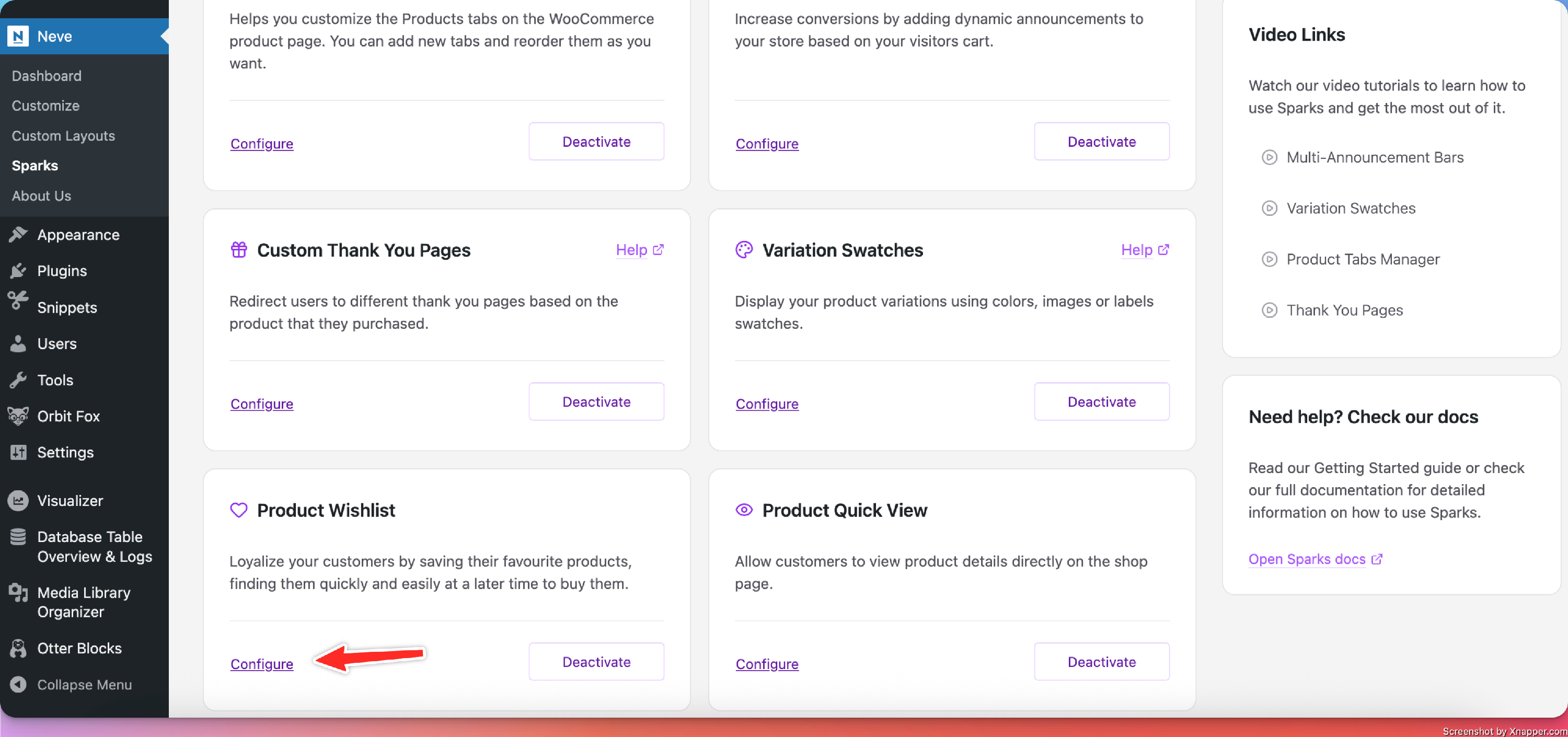1568x737 pixels.
Task: Click the Product Quick View eye icon
Action: [x=744, y=510]
